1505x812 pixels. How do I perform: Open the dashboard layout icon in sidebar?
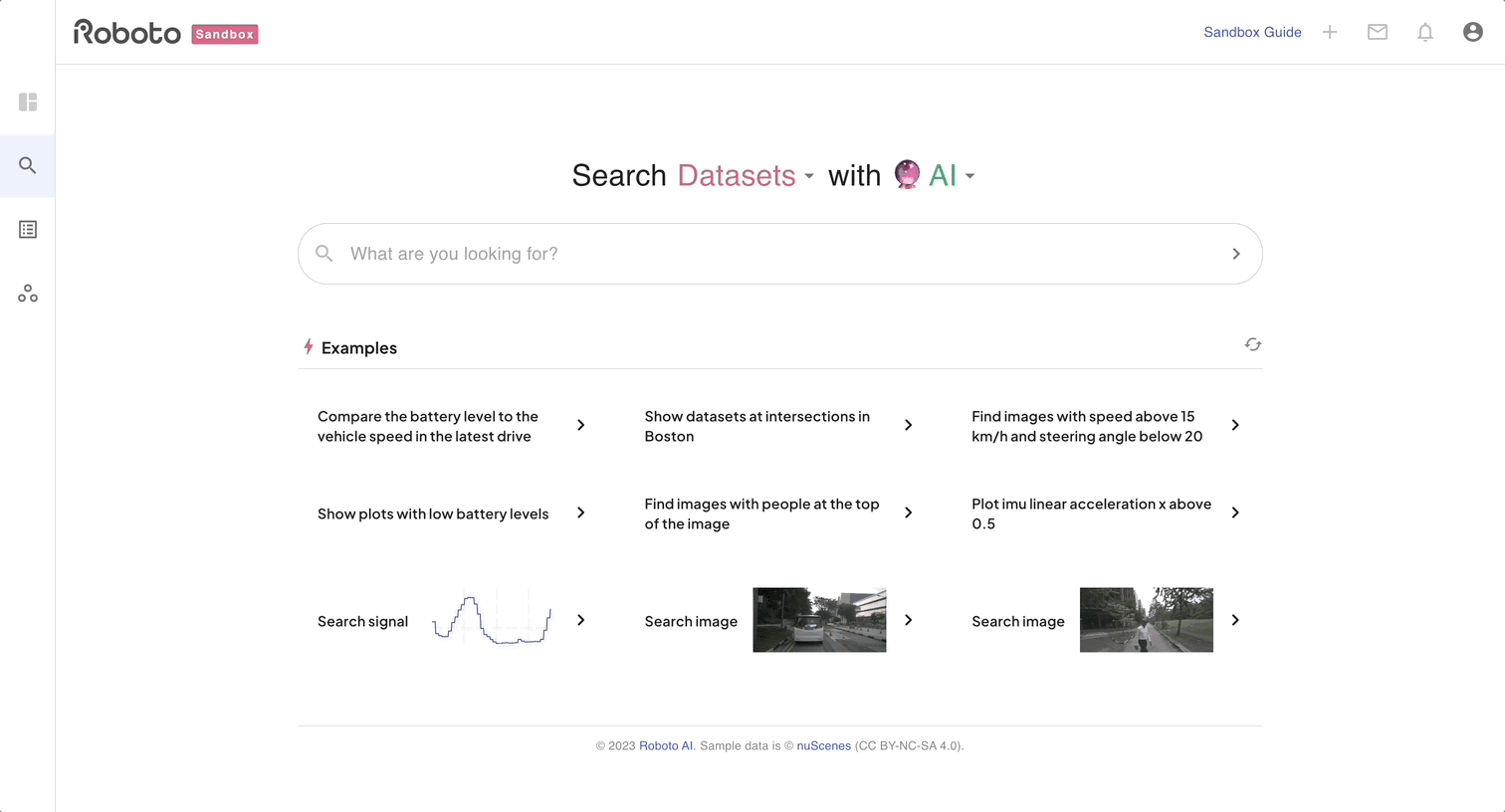coord(28,102)
